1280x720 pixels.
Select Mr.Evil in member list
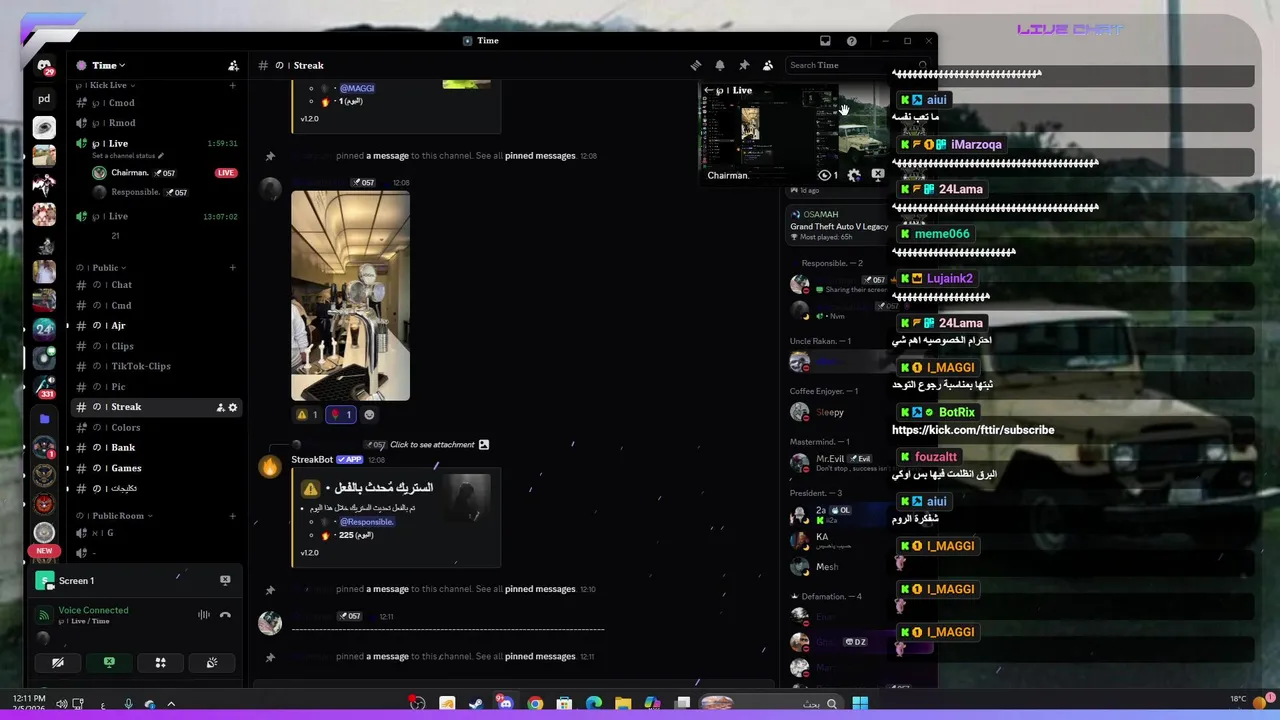(x=829, y=458)
